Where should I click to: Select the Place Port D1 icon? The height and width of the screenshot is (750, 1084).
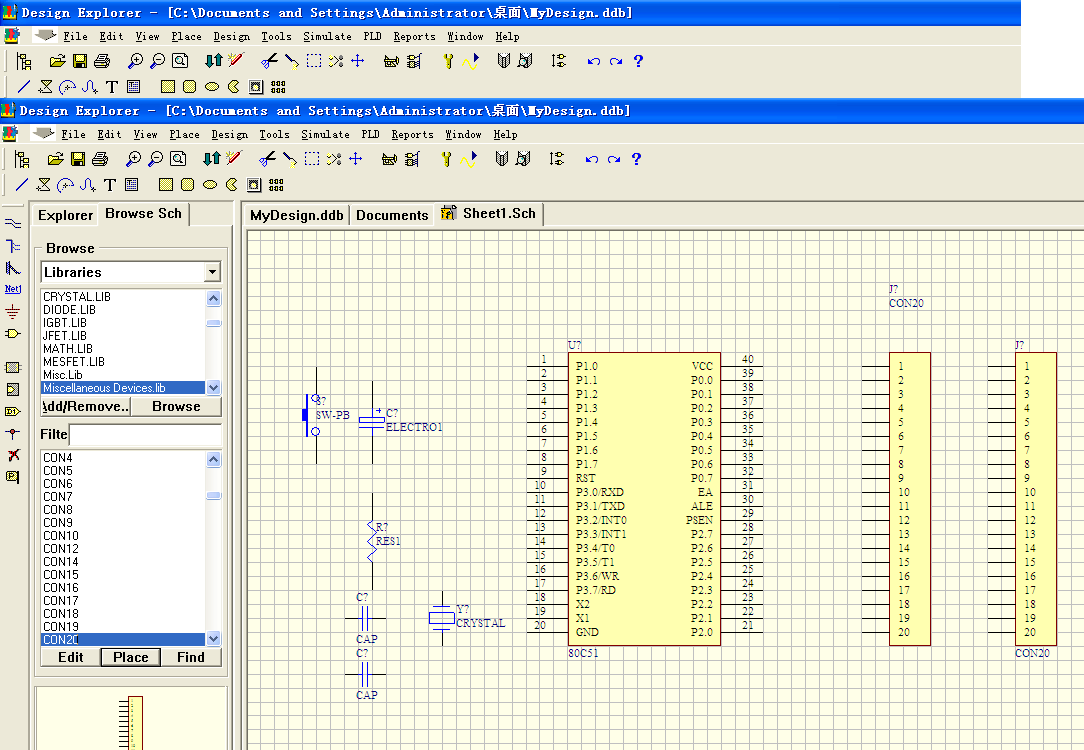(13, 411)
